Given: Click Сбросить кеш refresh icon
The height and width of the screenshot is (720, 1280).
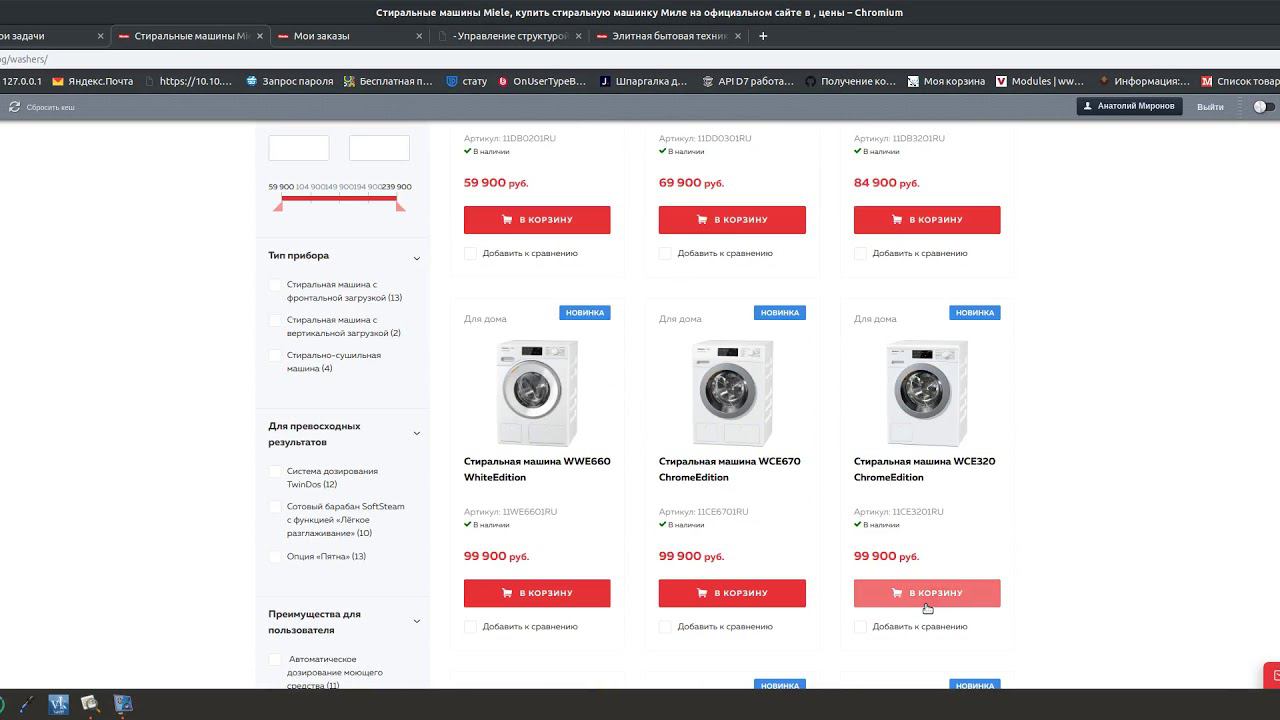Looking at the screenshot, I should pyautogui.click(x=14, y=107).
